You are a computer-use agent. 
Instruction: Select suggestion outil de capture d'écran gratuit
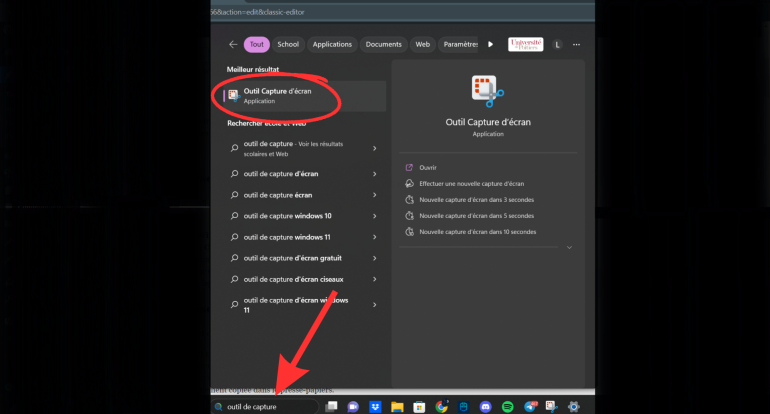[x=293, y=258]
